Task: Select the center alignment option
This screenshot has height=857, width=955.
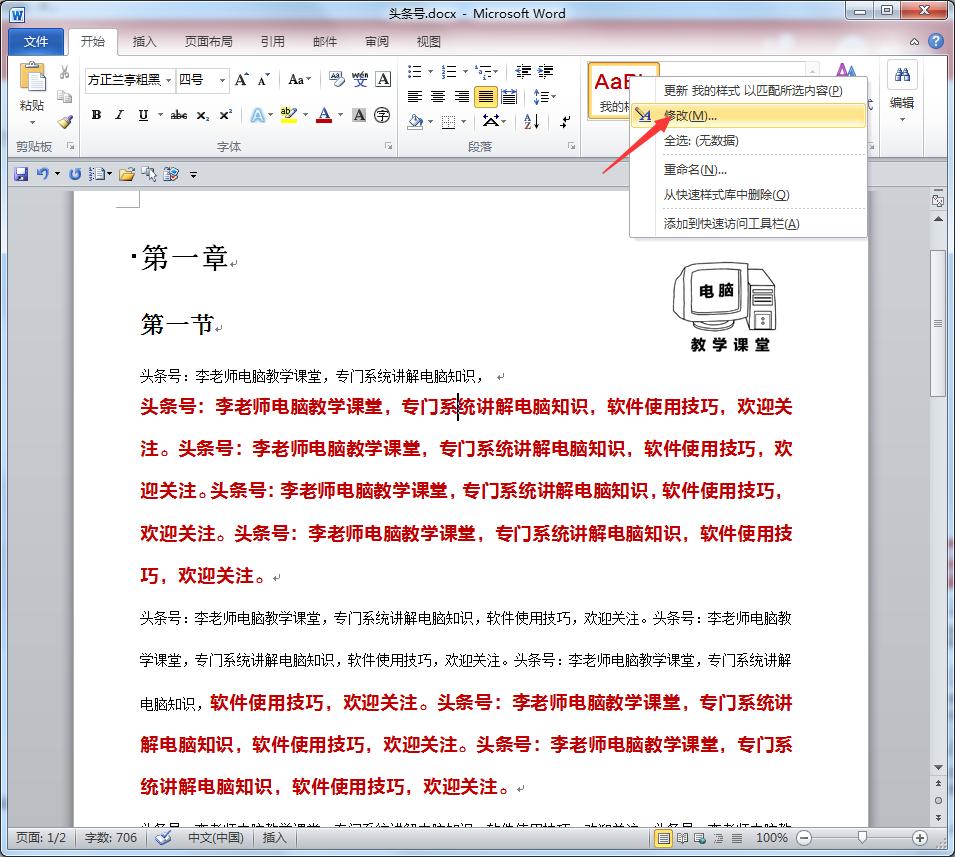Action: click(438, 96)
